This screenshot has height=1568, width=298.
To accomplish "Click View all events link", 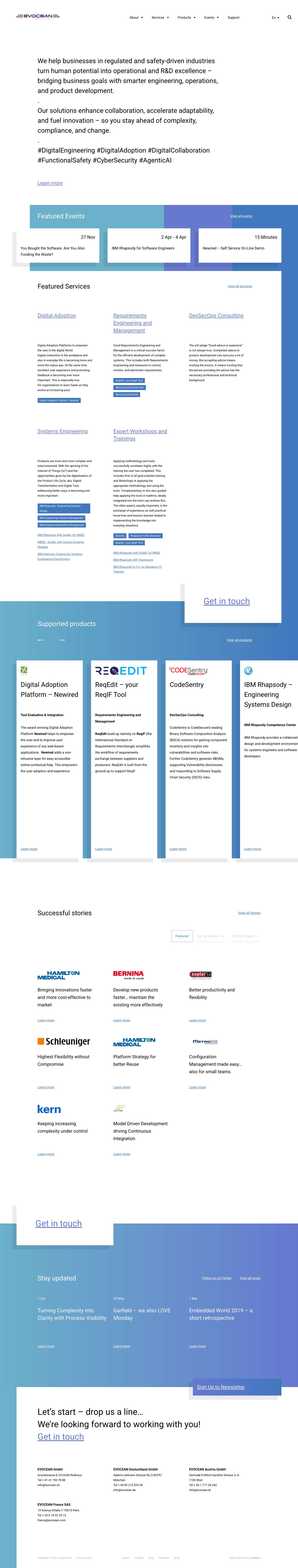I will pyautogui.click(x=241, y=216).
